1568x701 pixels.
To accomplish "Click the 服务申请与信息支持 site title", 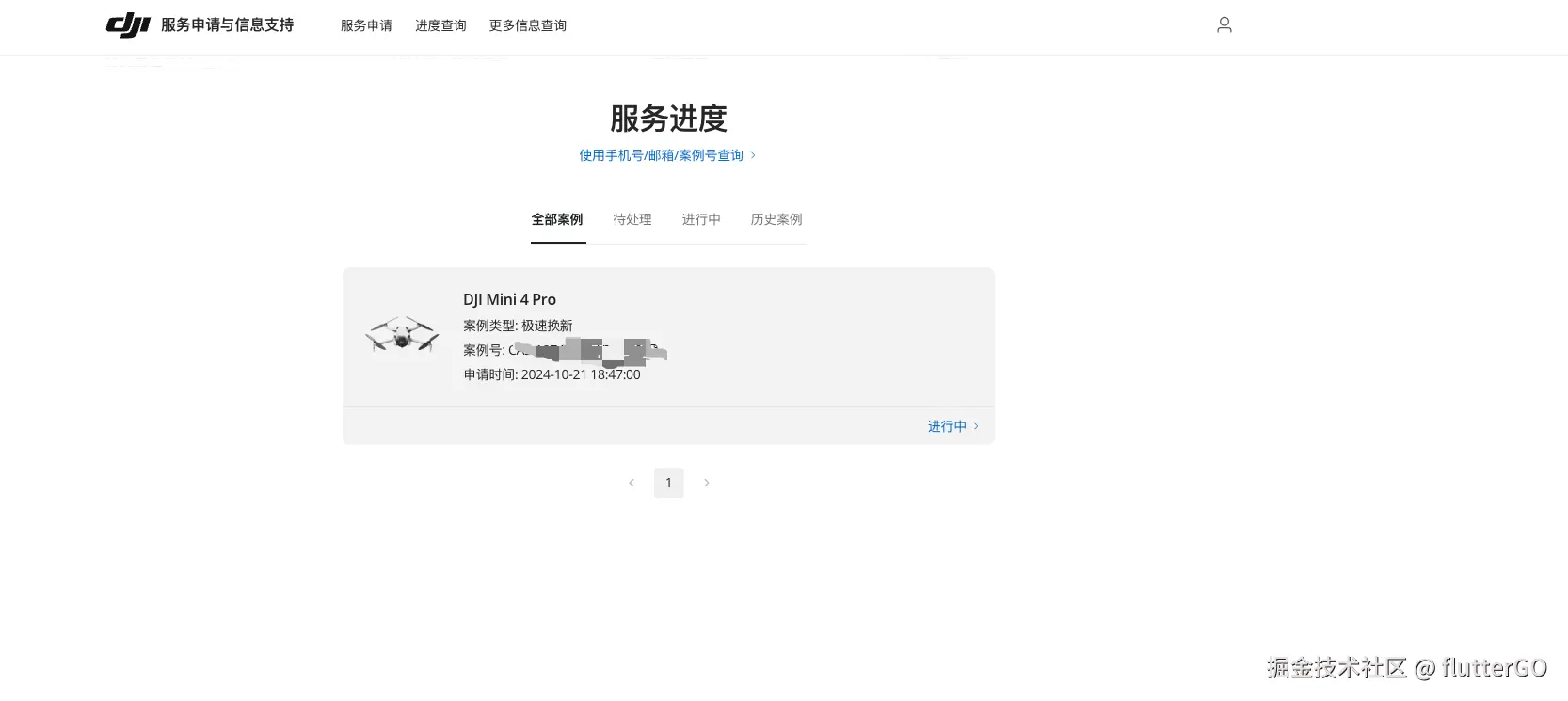I will click(x=227, y=25).
